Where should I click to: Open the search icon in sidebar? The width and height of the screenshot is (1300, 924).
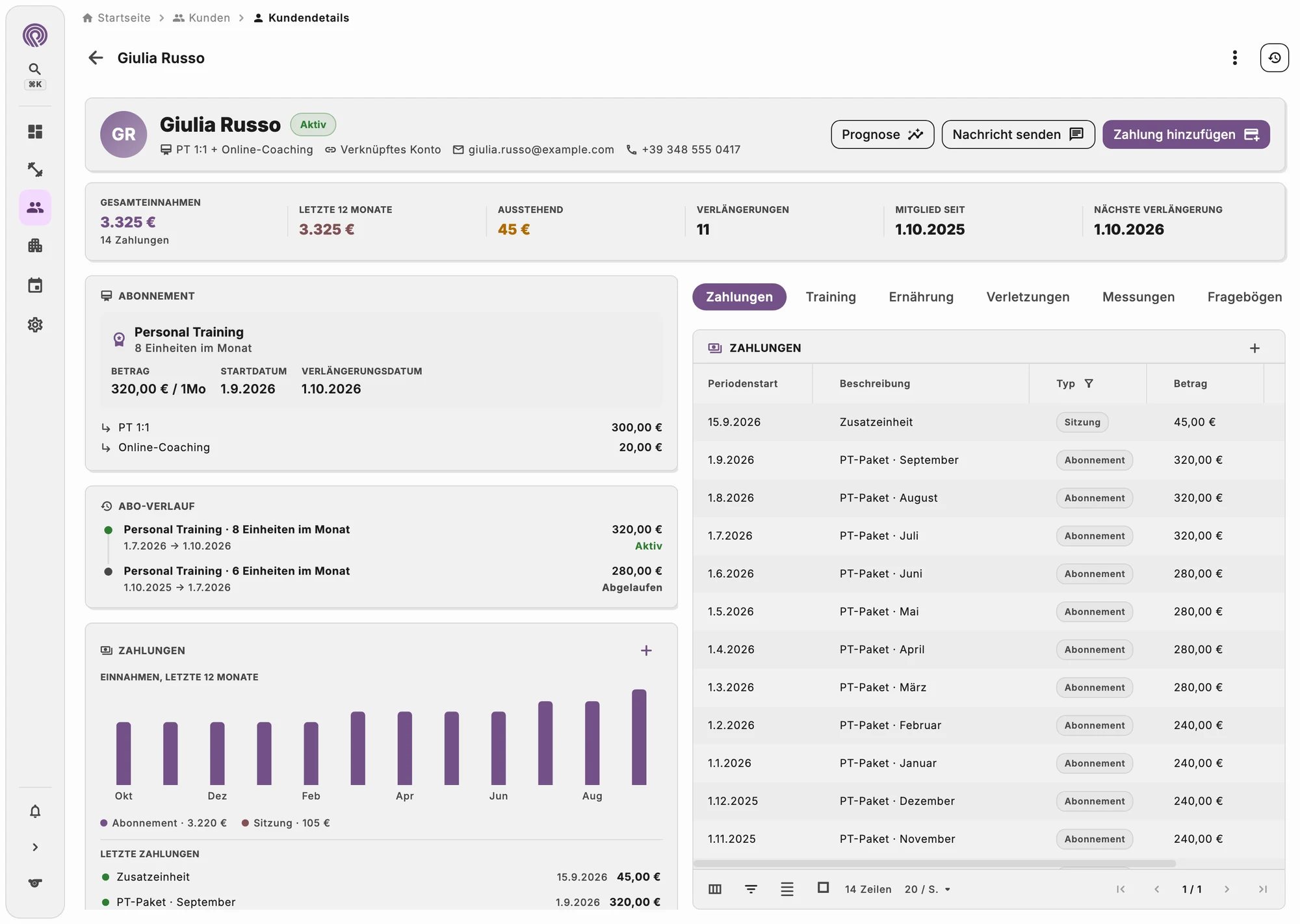point(35,69)
